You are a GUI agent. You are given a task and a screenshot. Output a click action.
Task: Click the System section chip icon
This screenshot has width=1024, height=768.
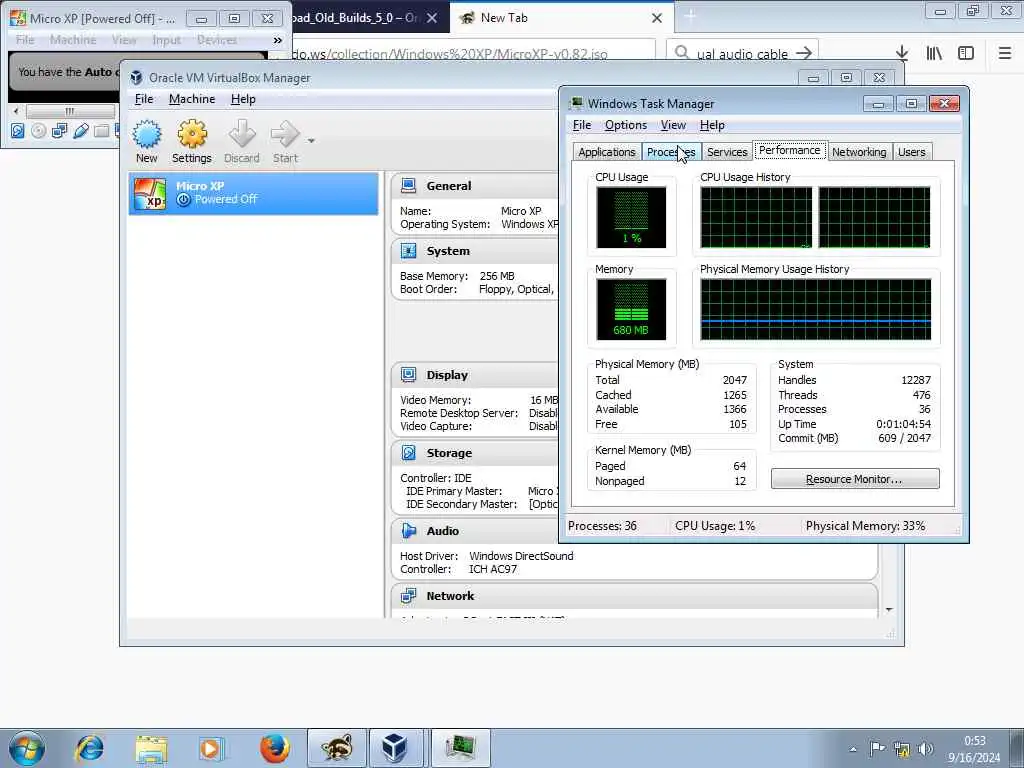pyautogui.click(x=409, y=251)
